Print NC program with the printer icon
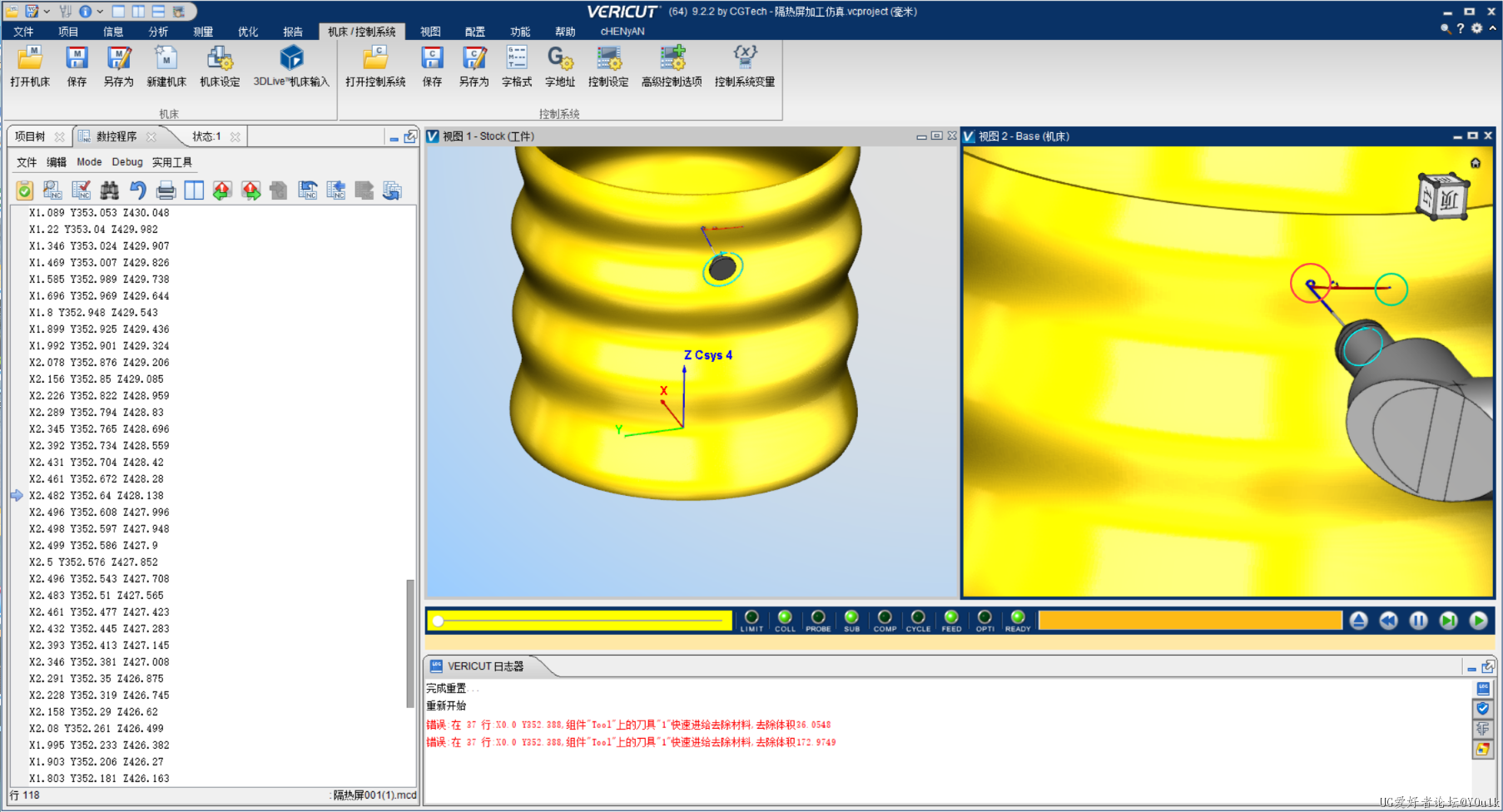Viewport: 1503px width, 812px height. (x=166, y=191)
